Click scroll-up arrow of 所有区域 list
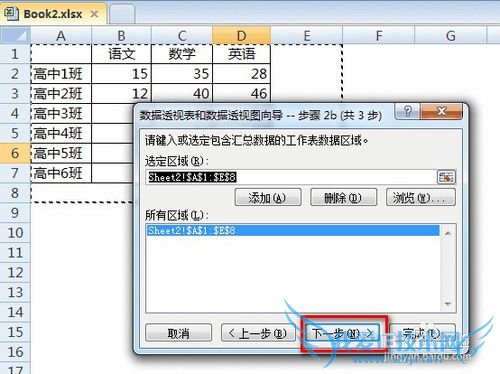This screenshot has height=374, width=500. 448,233
